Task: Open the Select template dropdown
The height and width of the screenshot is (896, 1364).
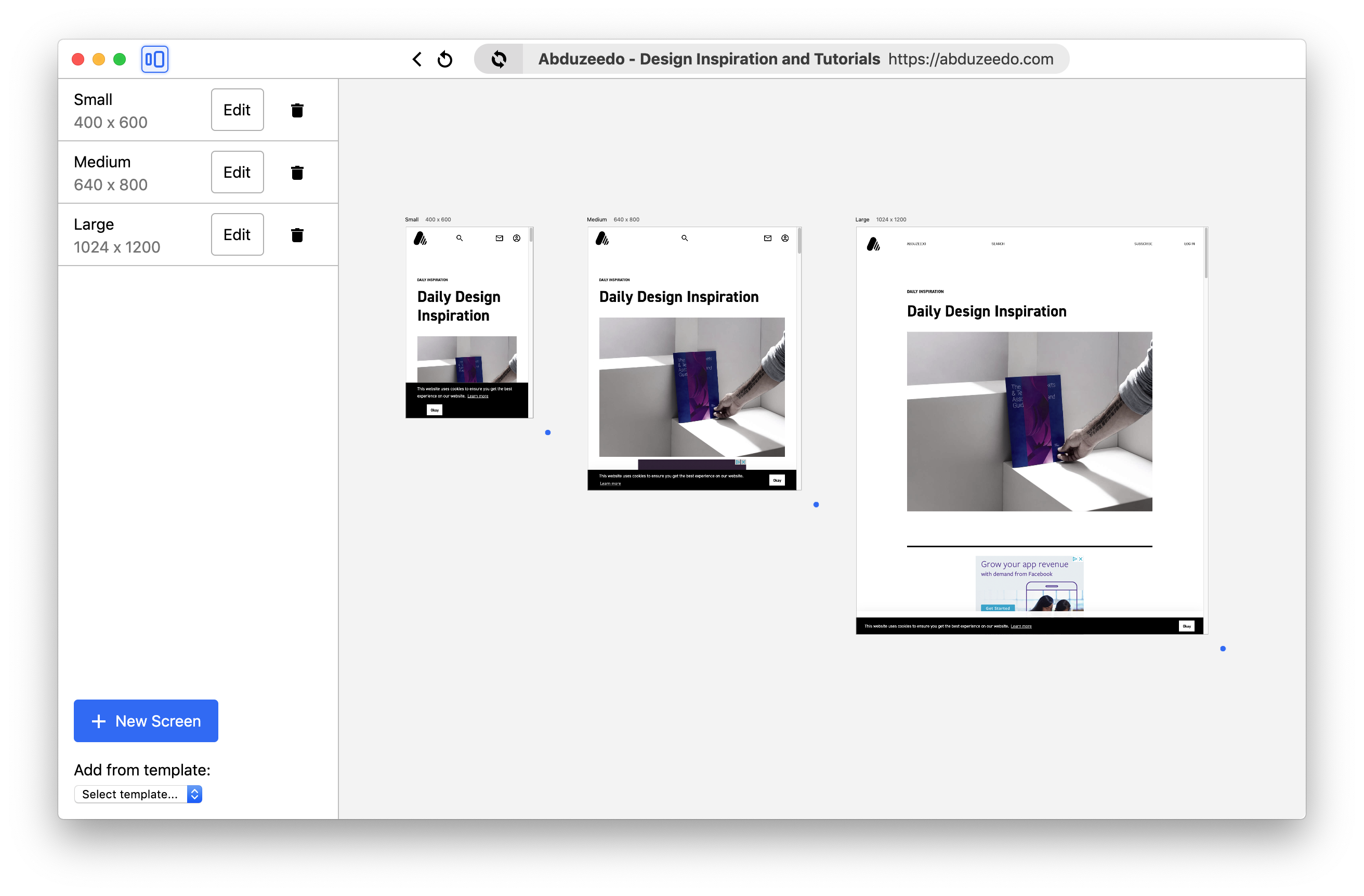Action: 138,794
